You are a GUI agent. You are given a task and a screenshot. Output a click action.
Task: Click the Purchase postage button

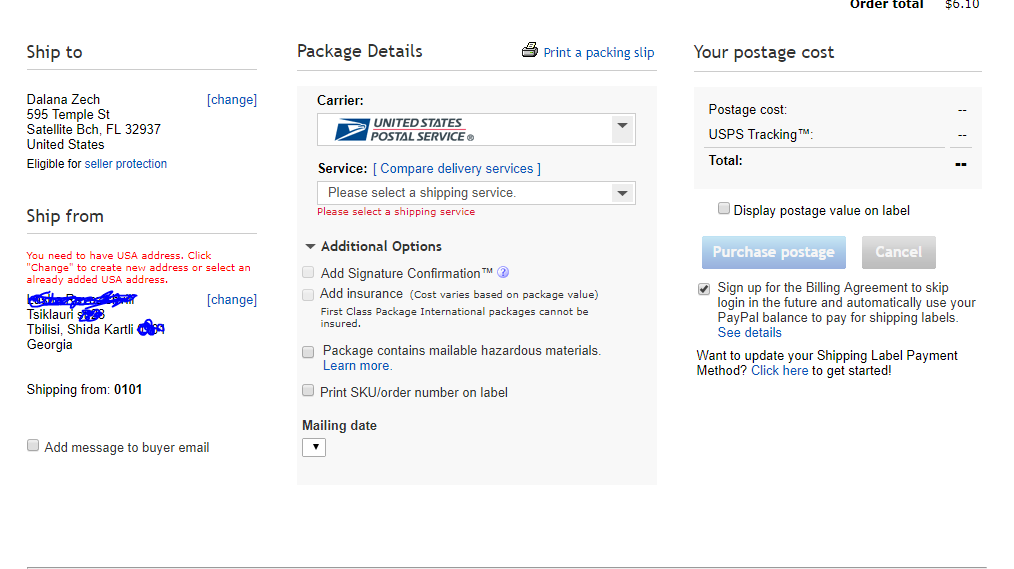point(773,252)
